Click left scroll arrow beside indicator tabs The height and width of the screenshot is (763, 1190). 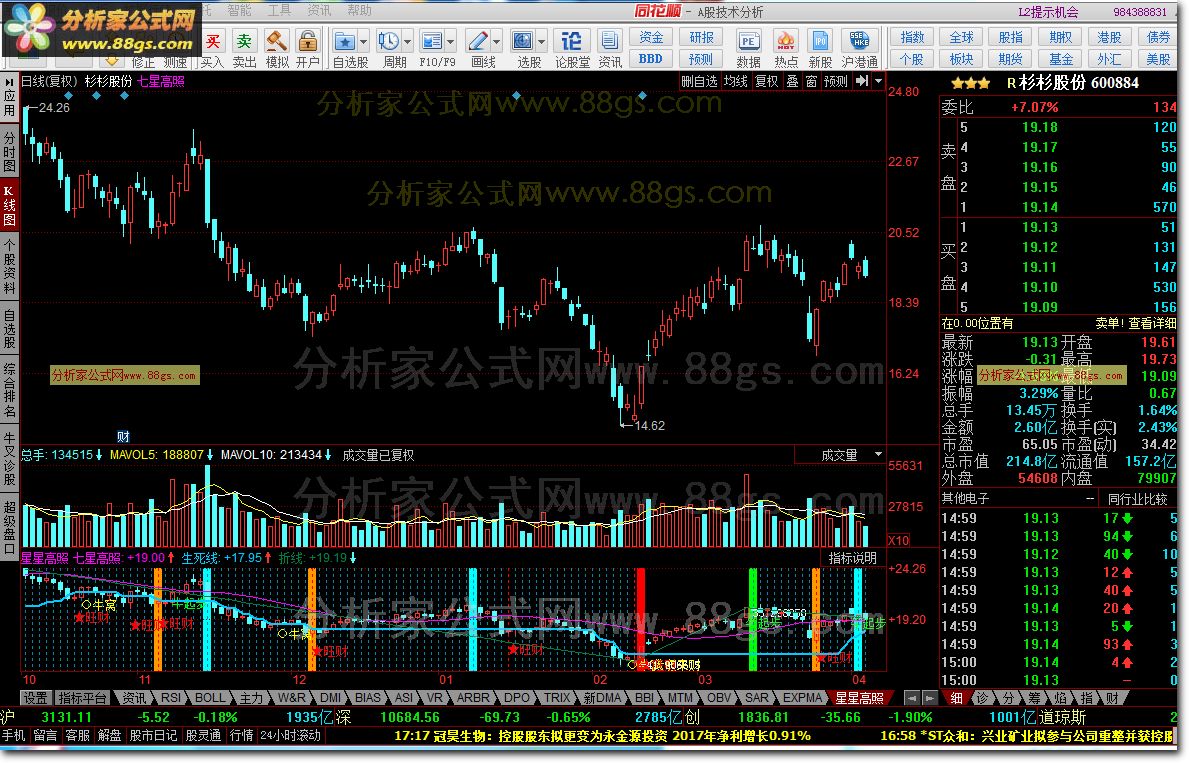pyautogui.click(x=912, y=698)
